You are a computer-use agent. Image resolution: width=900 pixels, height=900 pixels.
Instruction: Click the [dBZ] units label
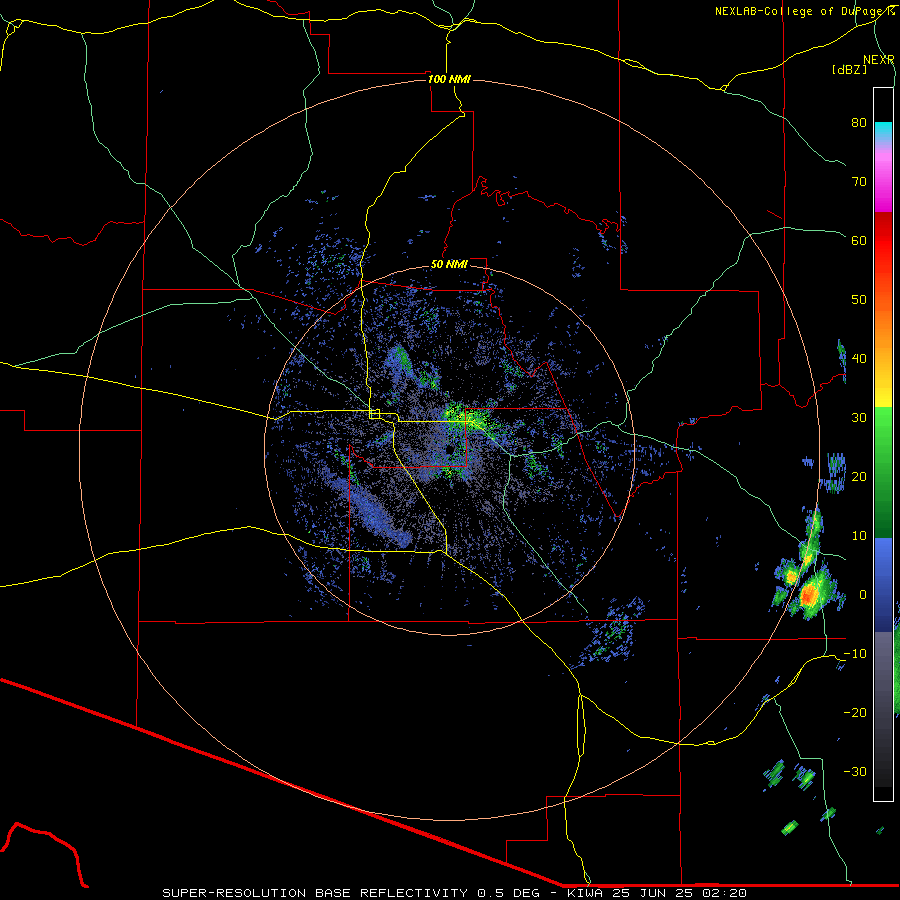(x=849, y=69)
